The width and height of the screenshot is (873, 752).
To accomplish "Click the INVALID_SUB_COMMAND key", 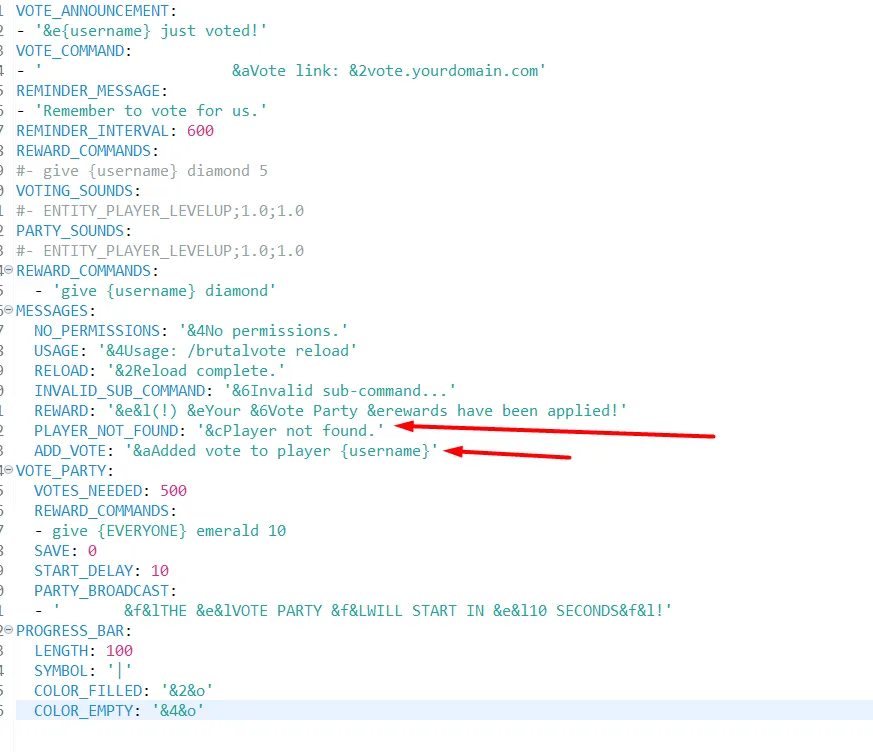I will tap(119, 391).
